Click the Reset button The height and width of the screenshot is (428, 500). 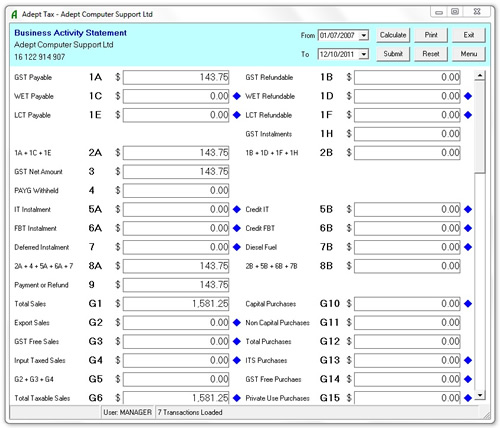431,54
